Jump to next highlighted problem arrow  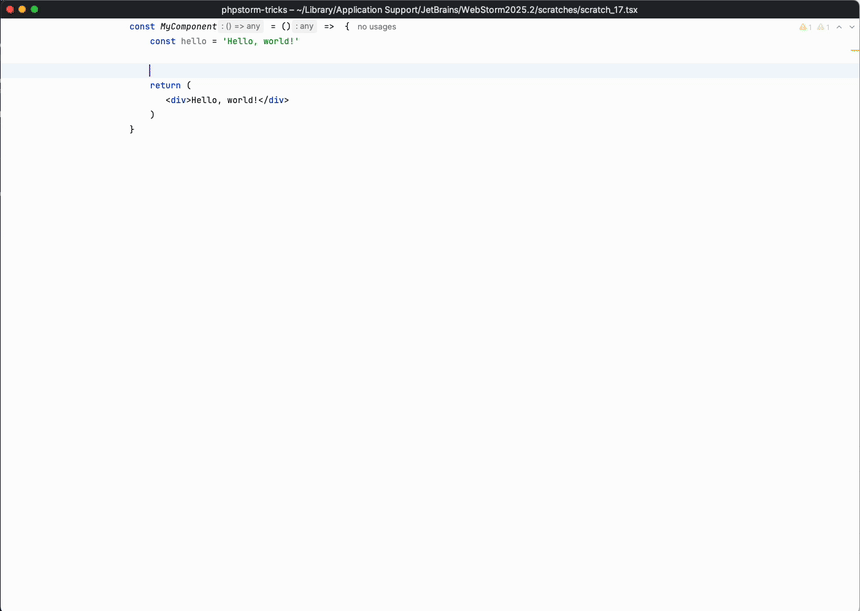(852, 27)
